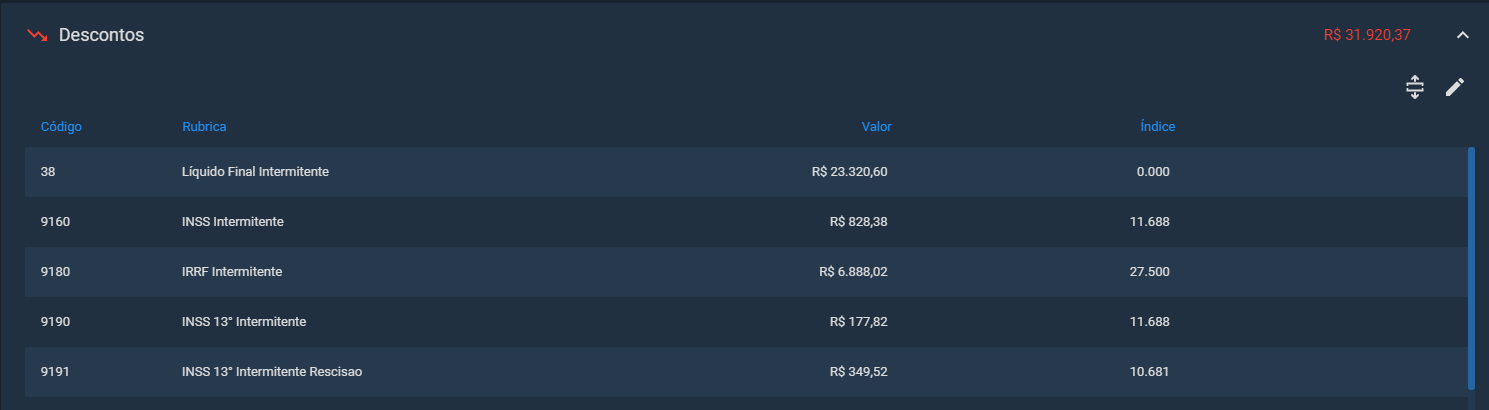Viewport: 1489px width, 410px height.
Task: Click the vertical scrollbar of the table
Action: (1471, 268)
